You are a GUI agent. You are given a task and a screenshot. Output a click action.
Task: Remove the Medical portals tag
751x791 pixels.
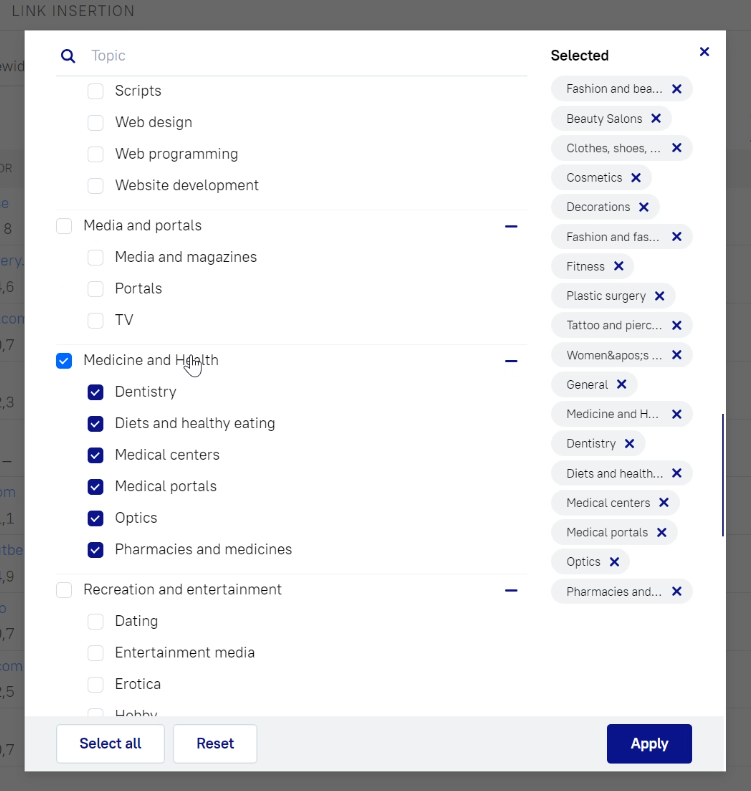(662, 532)
